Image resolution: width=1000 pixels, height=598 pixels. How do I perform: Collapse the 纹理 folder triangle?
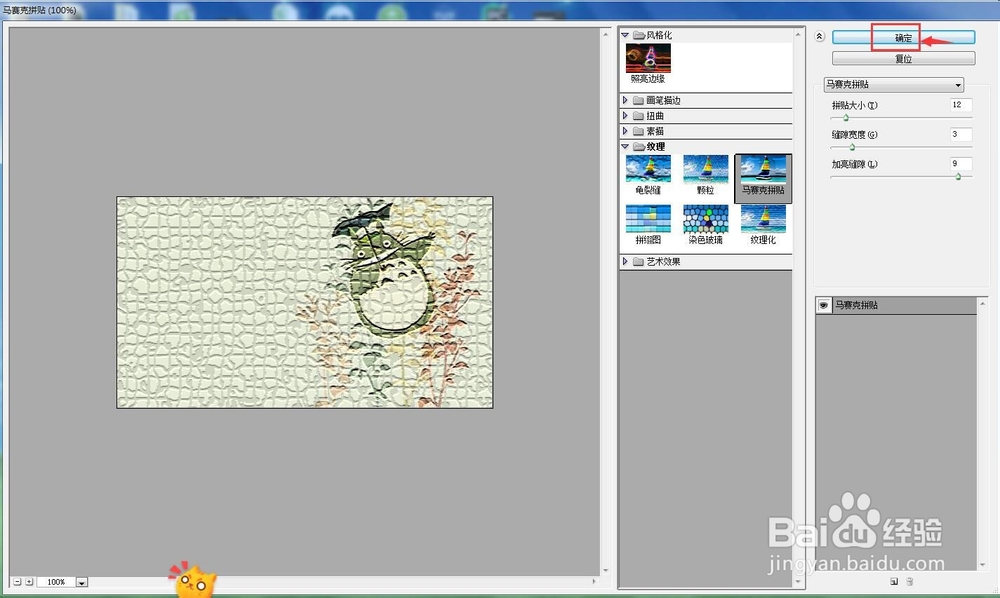click(625, 146)
